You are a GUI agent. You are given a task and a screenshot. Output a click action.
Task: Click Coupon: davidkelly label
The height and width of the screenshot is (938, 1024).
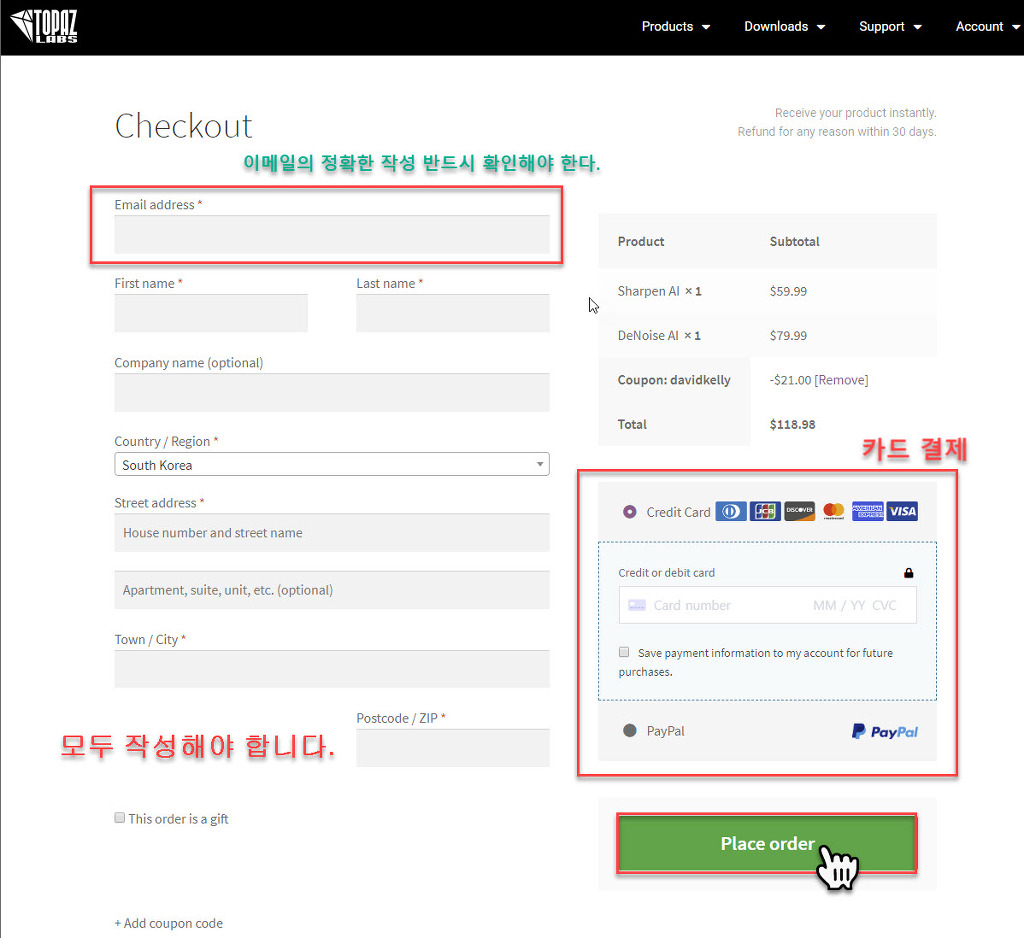click(674, 380)
